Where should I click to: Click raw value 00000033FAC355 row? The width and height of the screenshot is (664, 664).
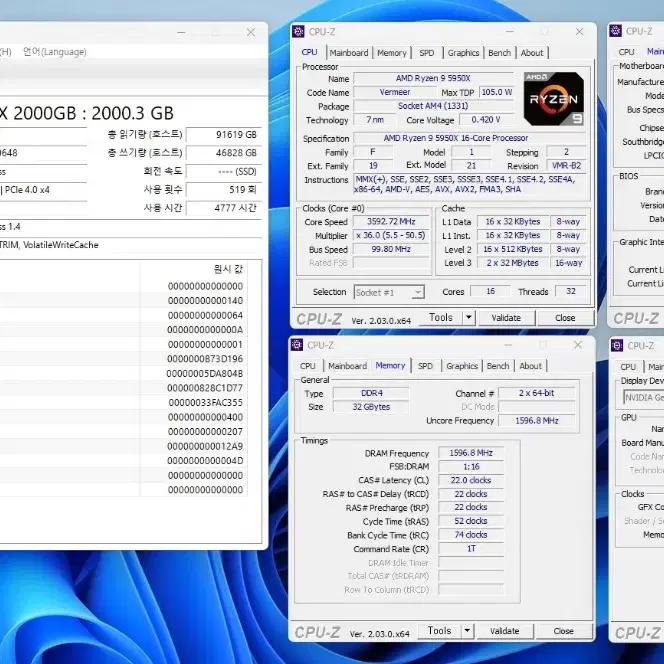[x=205, y=402]
